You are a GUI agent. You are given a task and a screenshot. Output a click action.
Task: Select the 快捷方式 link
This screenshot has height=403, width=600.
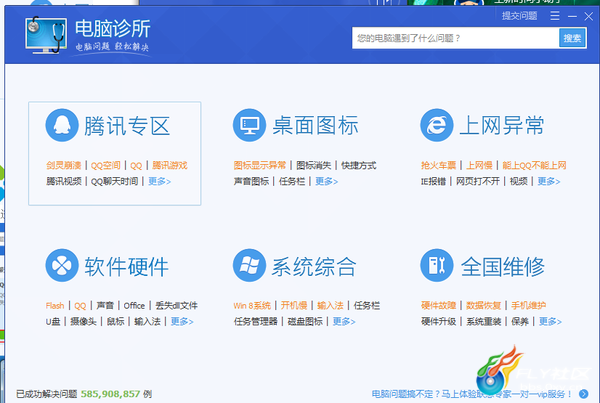[359, 165]
